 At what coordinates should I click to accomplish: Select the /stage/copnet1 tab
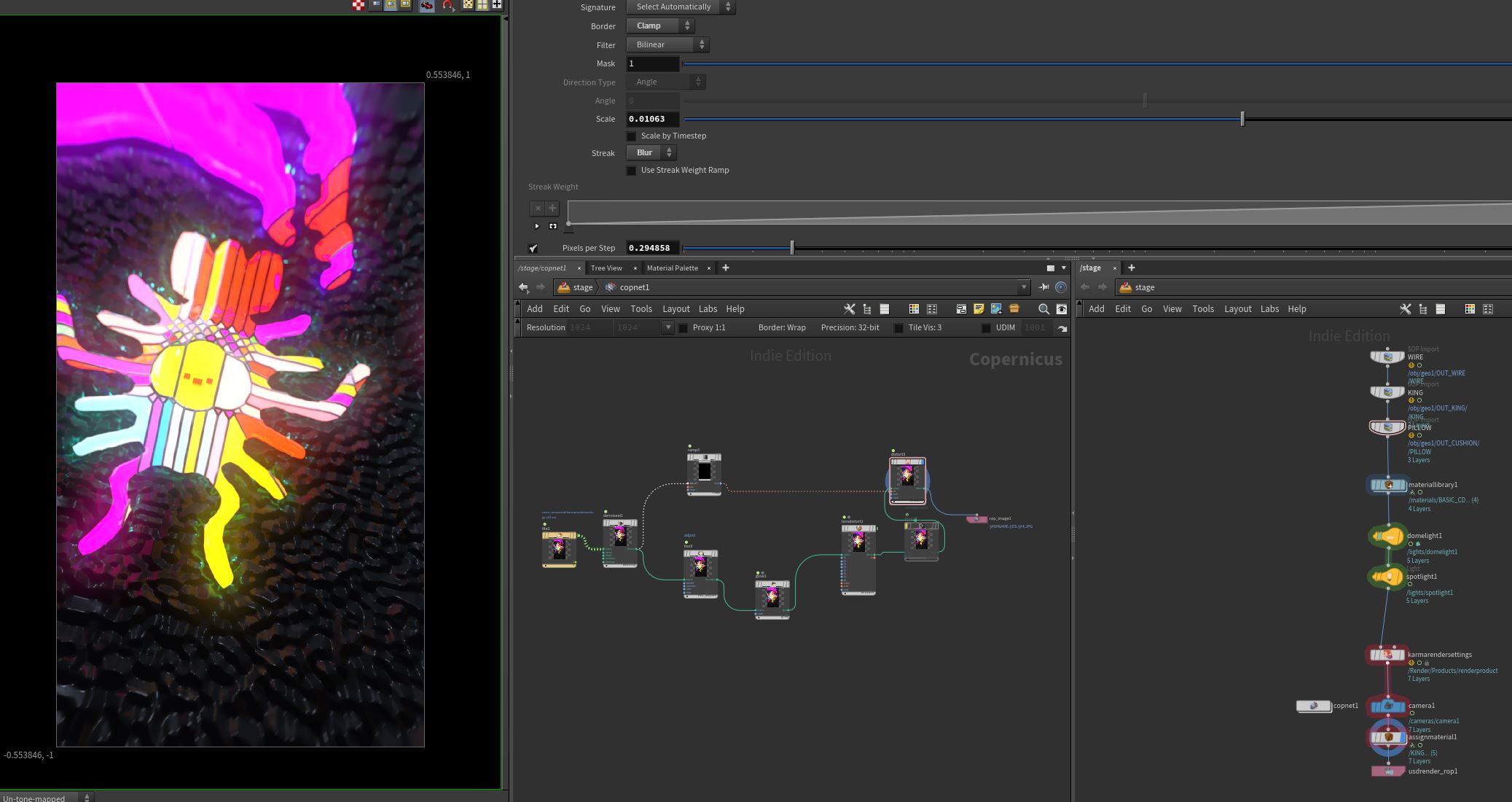pos(543,268)
